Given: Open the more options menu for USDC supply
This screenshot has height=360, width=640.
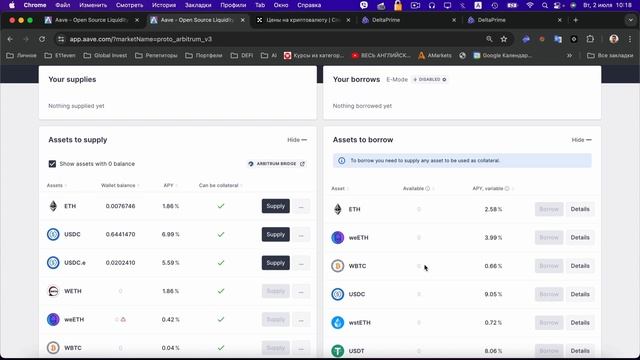Looking at the screenshot, I should coord(301,234).
